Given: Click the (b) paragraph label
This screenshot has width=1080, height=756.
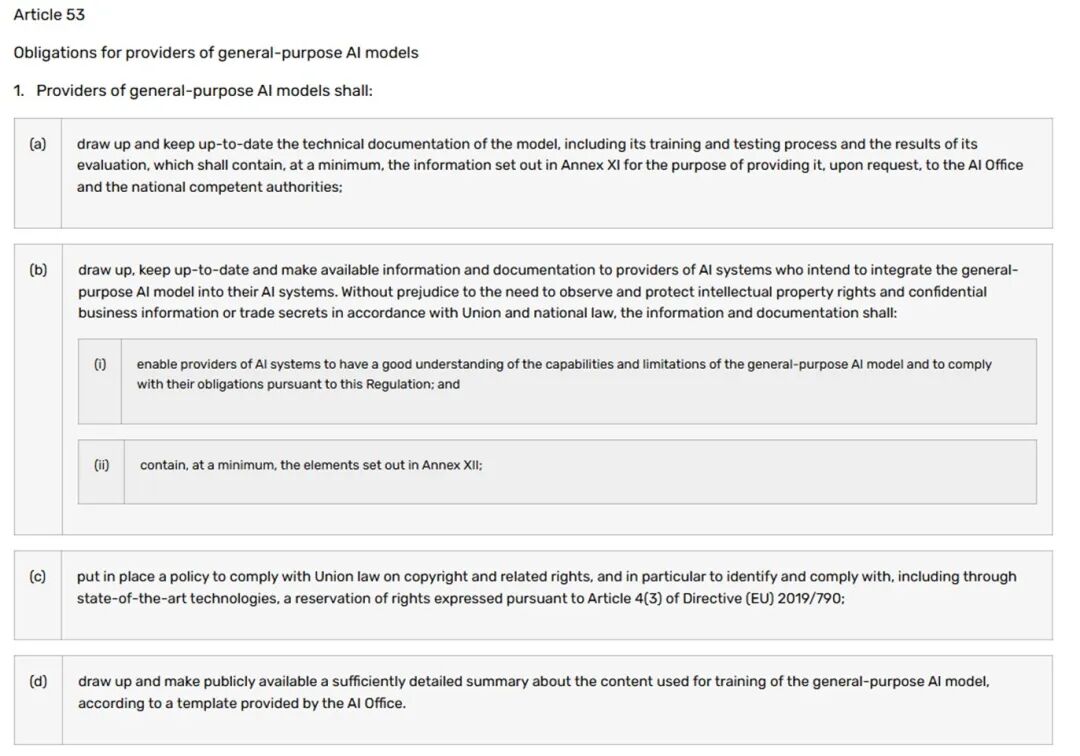Looking at the screenshot, I should 38,270.
